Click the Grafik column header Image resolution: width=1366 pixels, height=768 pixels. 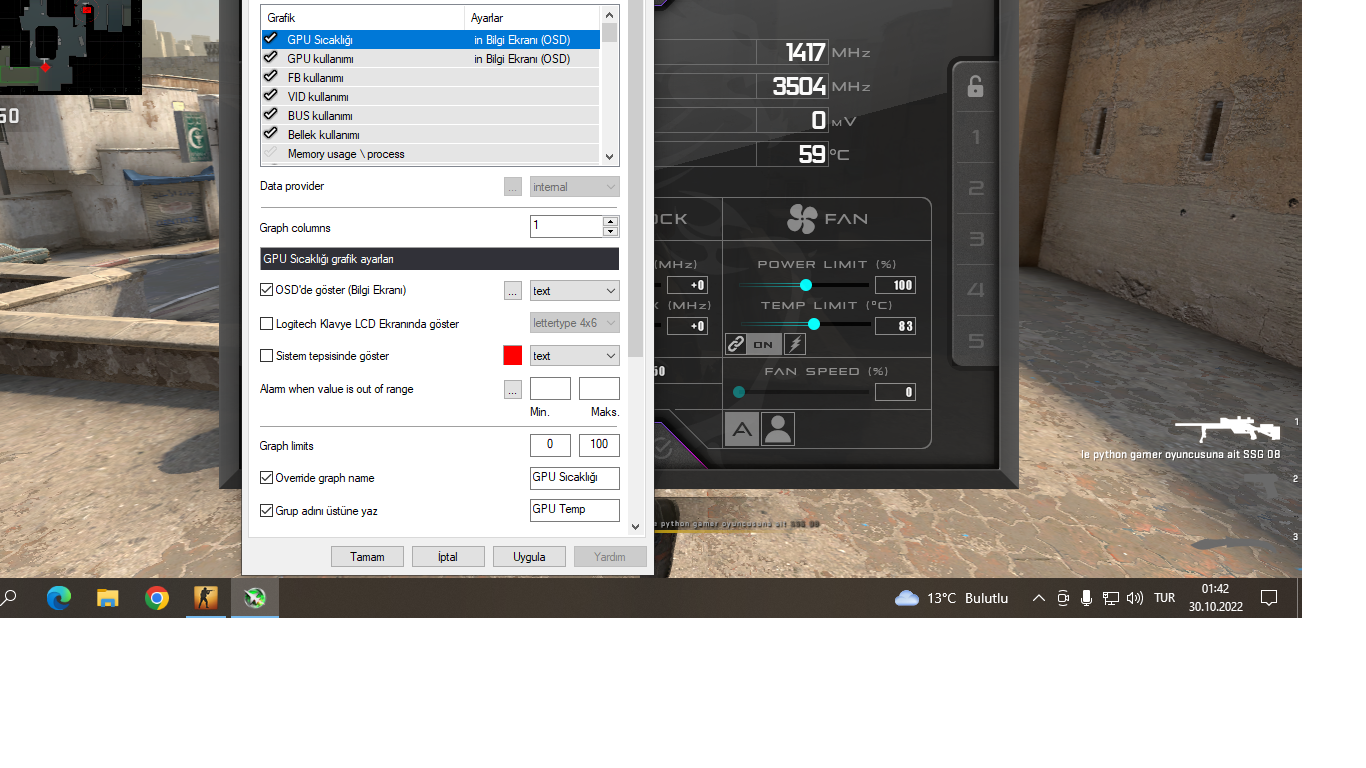363,18
